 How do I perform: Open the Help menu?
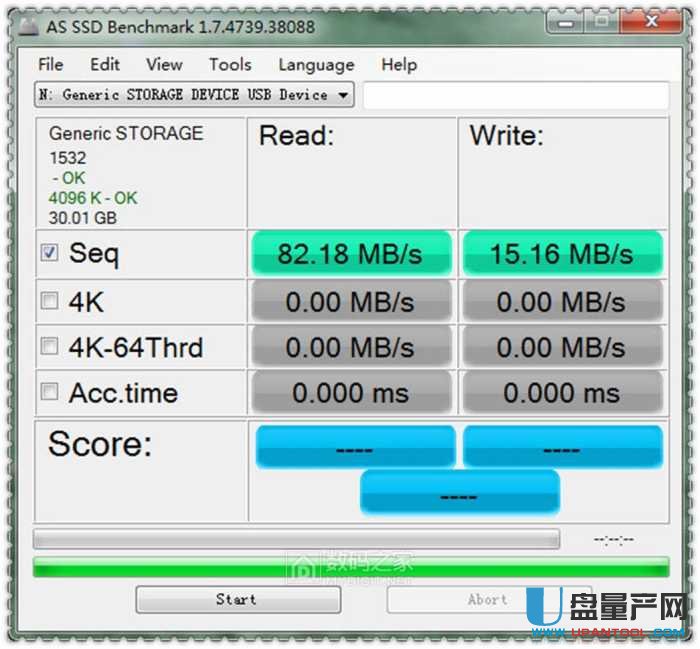[x=399, y=65]
